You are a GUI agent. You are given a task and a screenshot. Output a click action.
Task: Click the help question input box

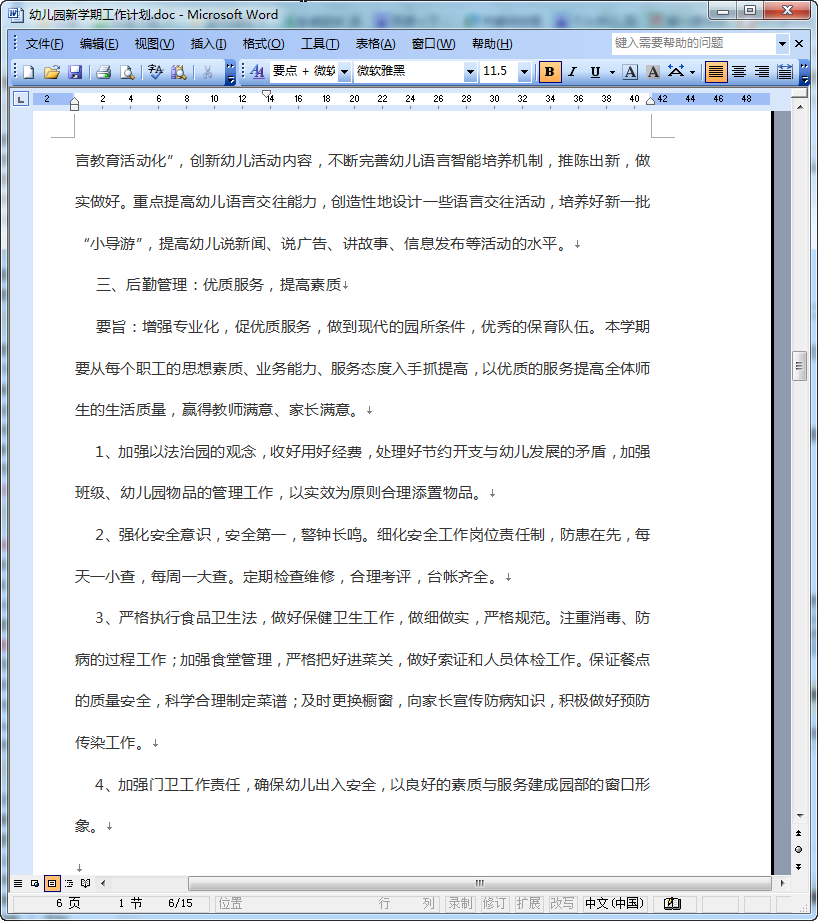[x=694, y=43]
